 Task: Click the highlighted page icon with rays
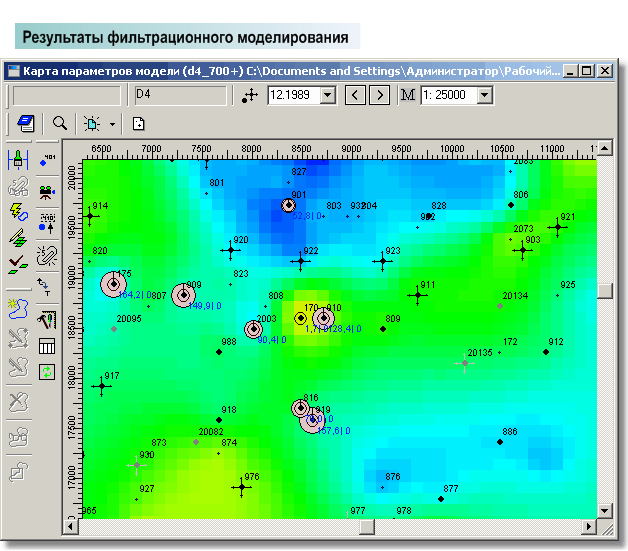pyautogui.click(x=92, y=124)
